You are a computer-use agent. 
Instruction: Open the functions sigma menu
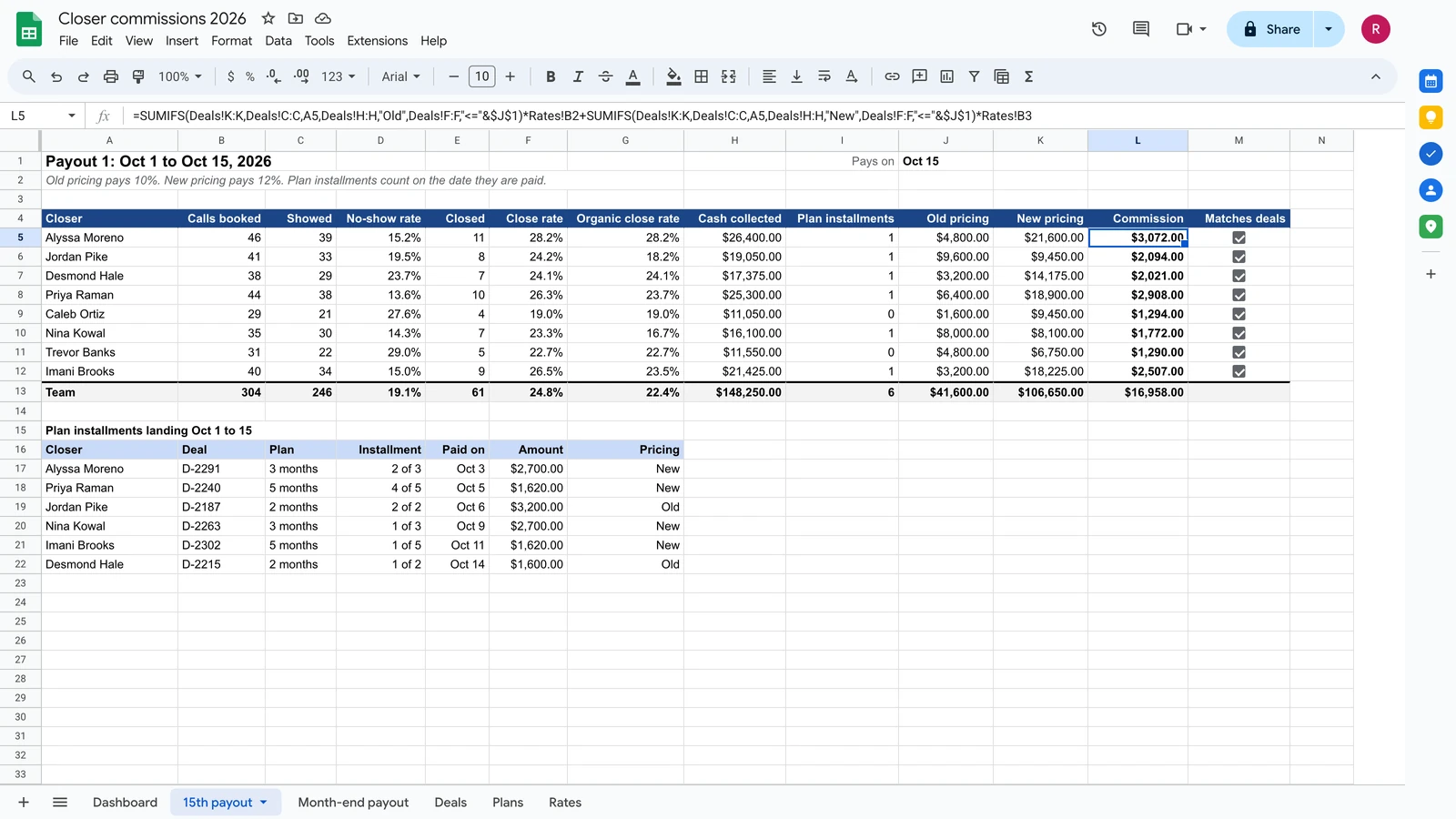point(1029,77)
